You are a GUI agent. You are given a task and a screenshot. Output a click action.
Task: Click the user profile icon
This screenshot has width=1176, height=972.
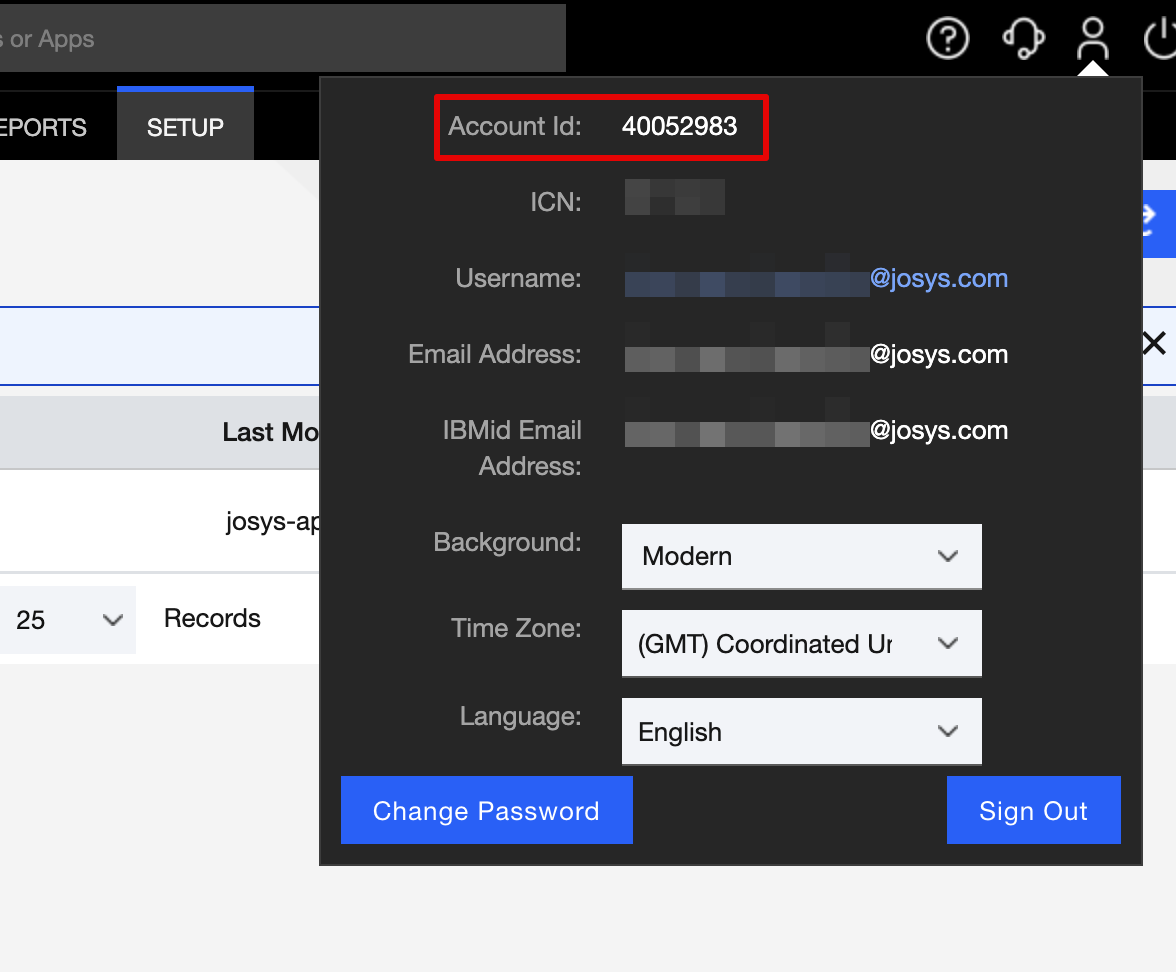(x=1092, y=39)
